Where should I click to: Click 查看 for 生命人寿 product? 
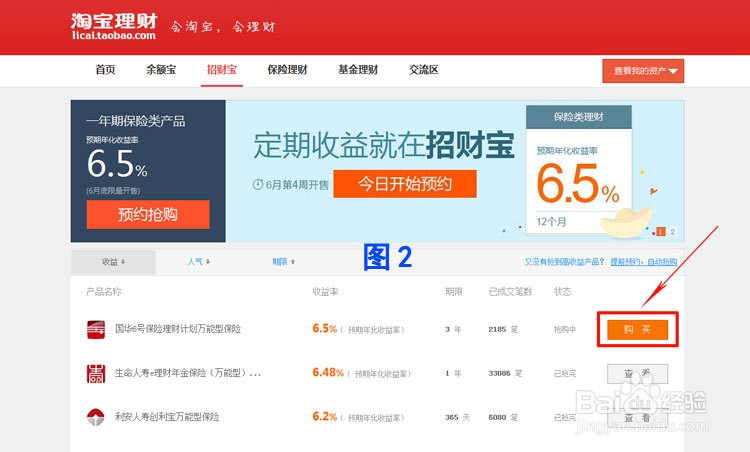pos(637,374)
